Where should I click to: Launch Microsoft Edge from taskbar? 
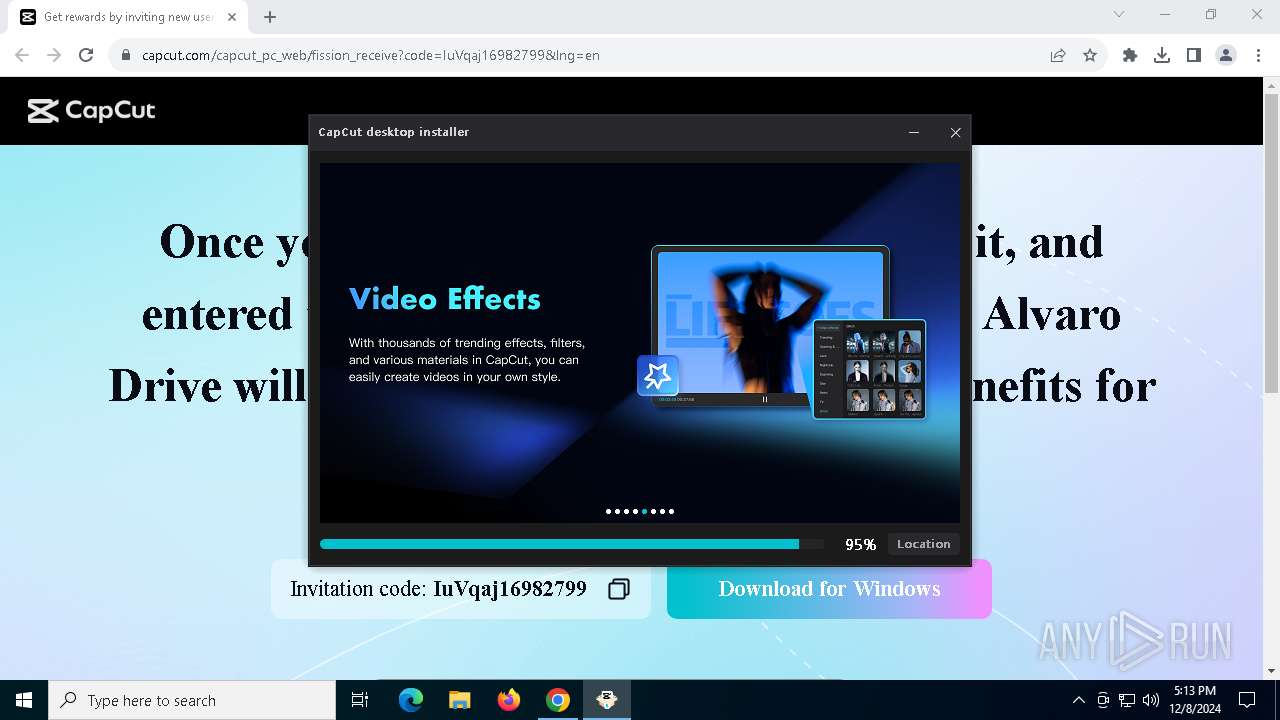click(411, 700)
